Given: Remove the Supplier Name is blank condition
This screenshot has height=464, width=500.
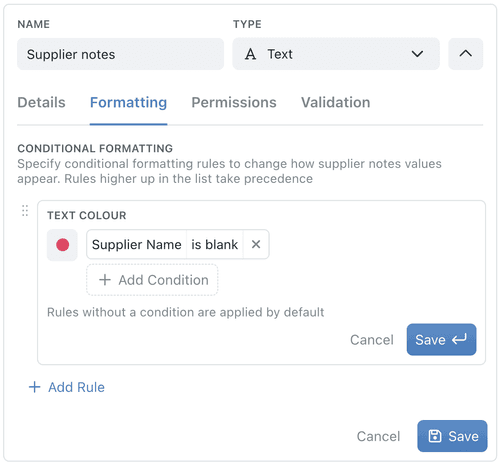Looking at the screenshot, I should [x=256, y=244].
